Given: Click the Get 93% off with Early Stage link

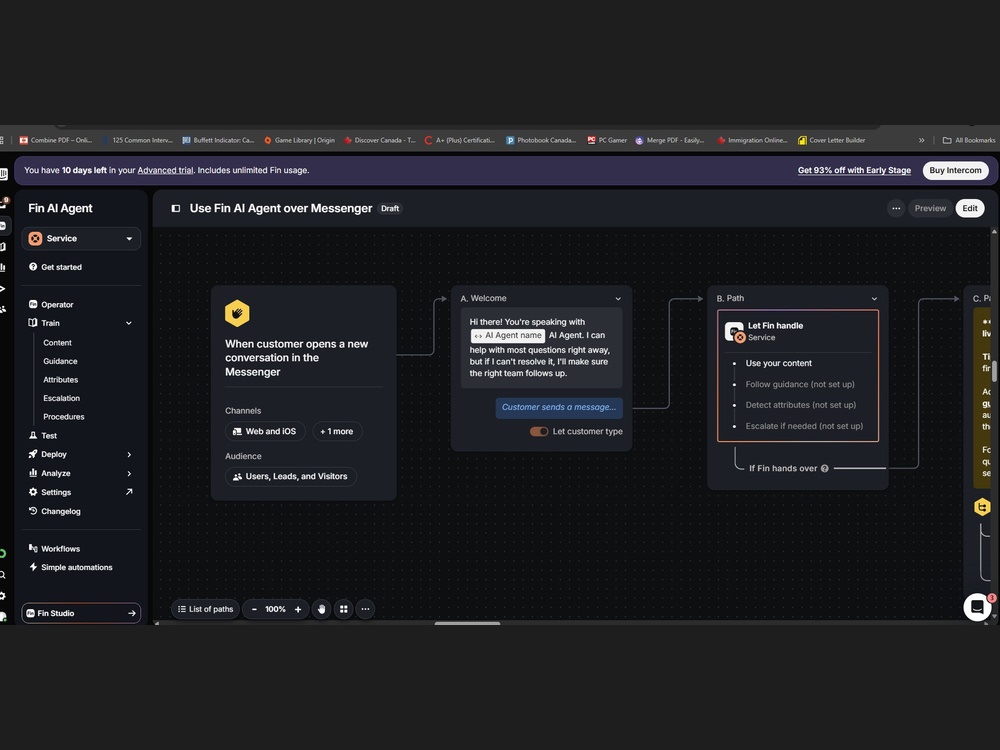Looking at the screenshot, I should tap(854, 170).
